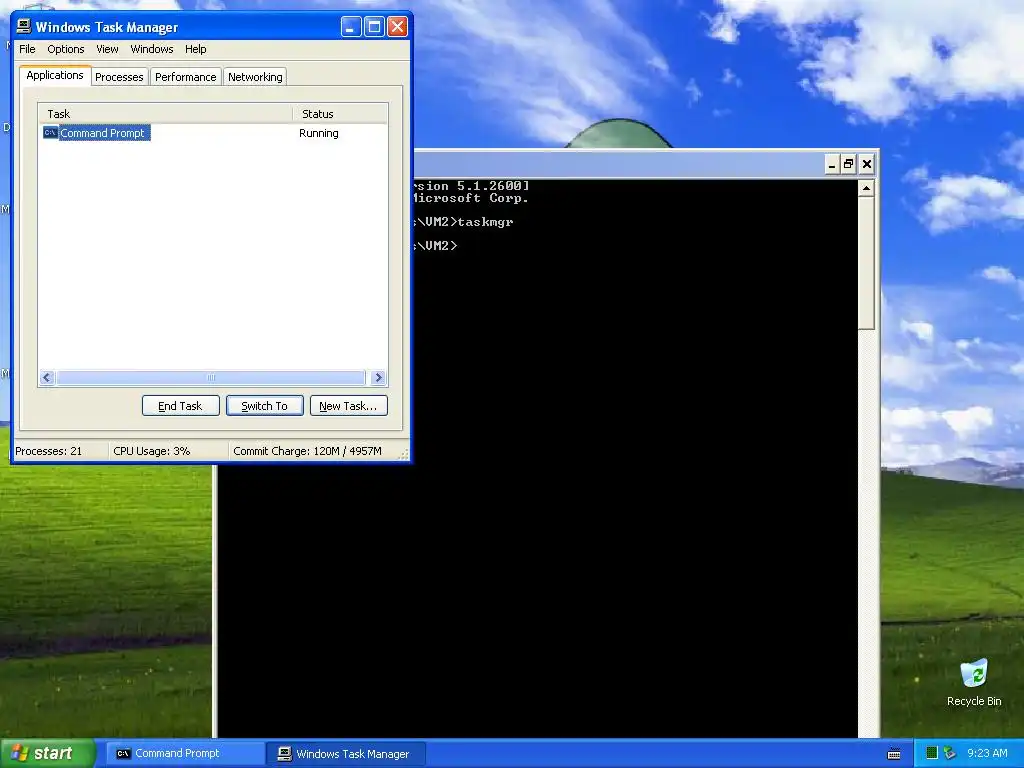Click the network connection tray icon
Image resolution: width=1024 pixels, height=768 pixels.
tap(950, 753)
